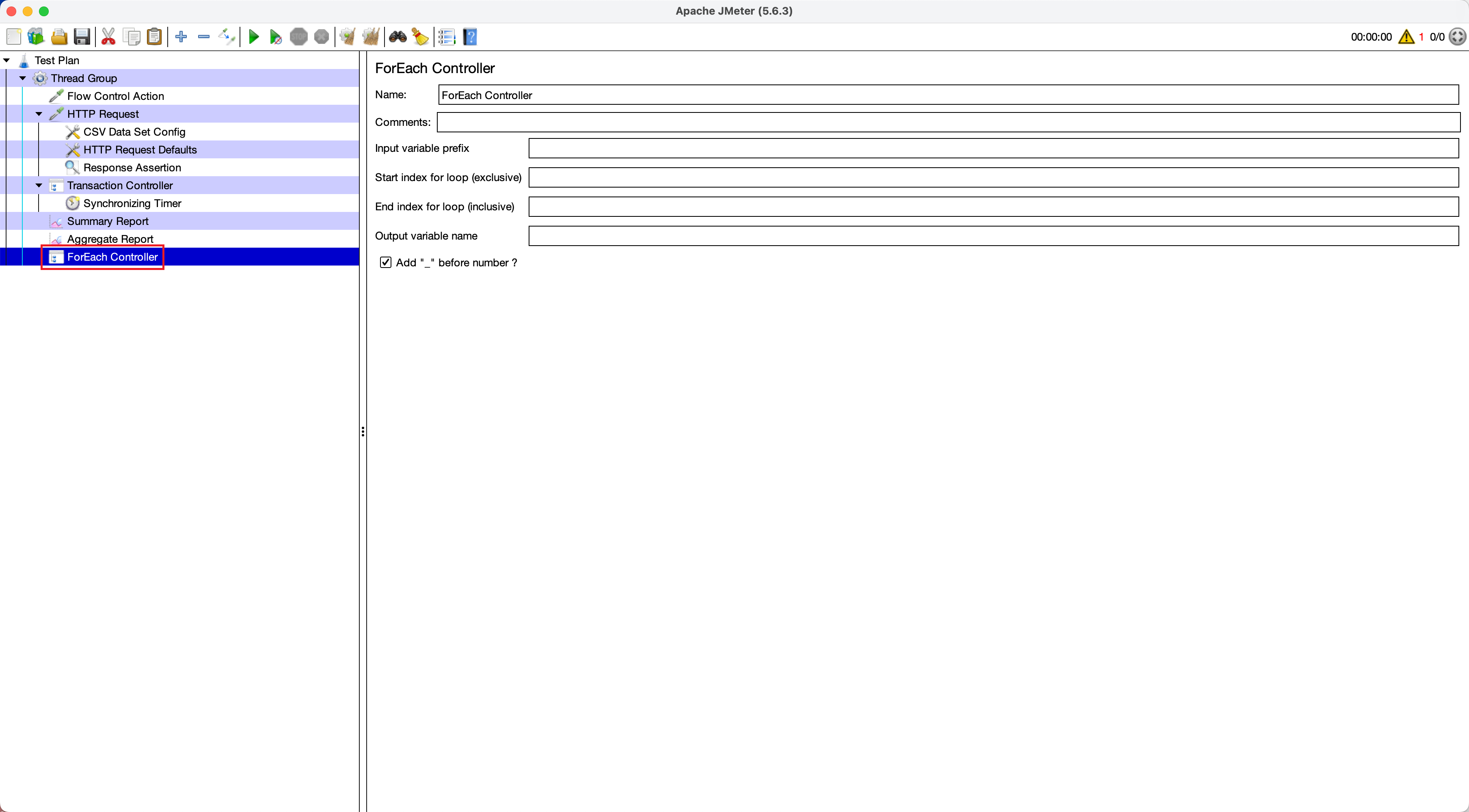The image size is (1469, 812).
Task: Select Summary Report tree item
Action: click(x=108, y=221)
